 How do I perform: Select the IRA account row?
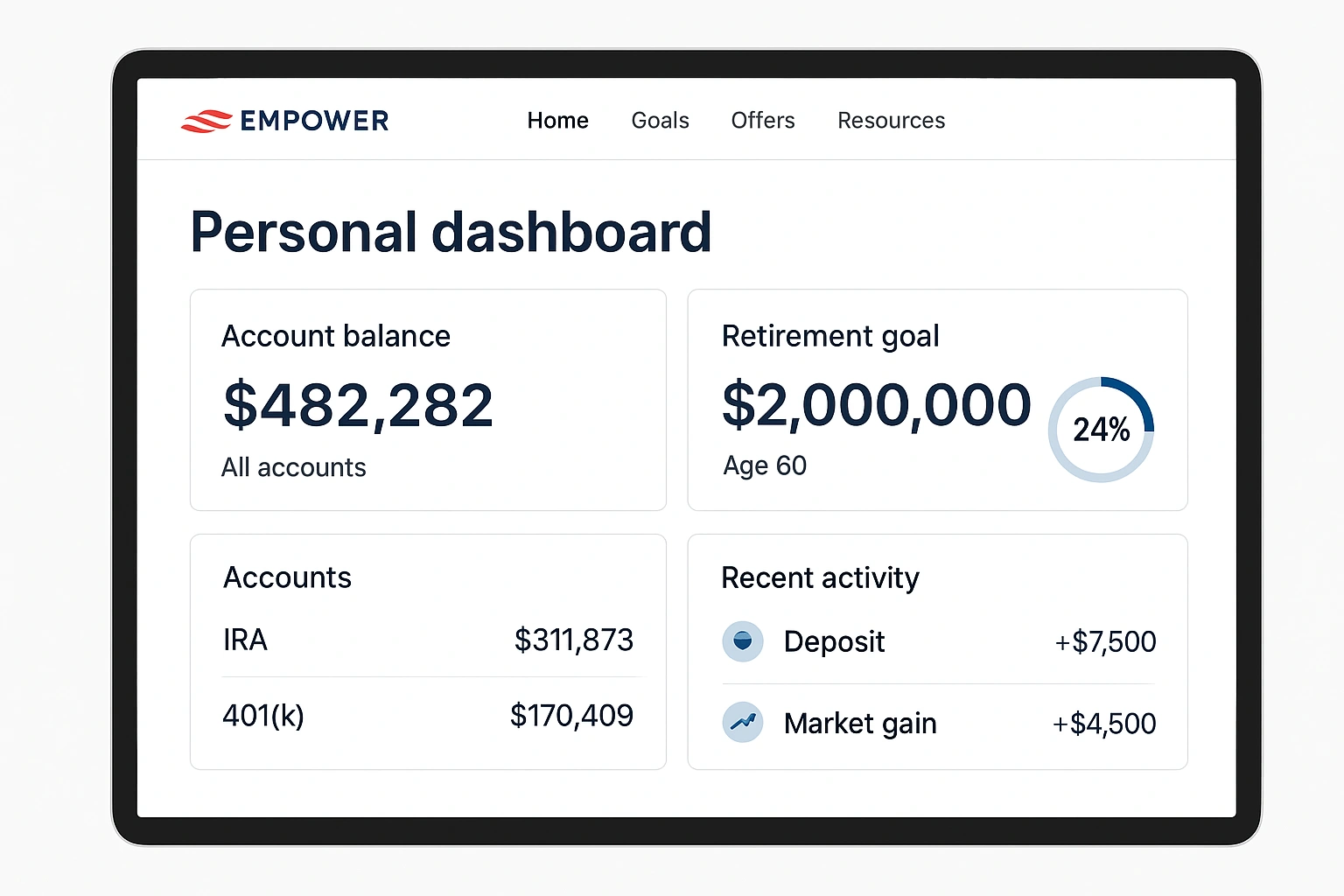[x=427, y=640]
